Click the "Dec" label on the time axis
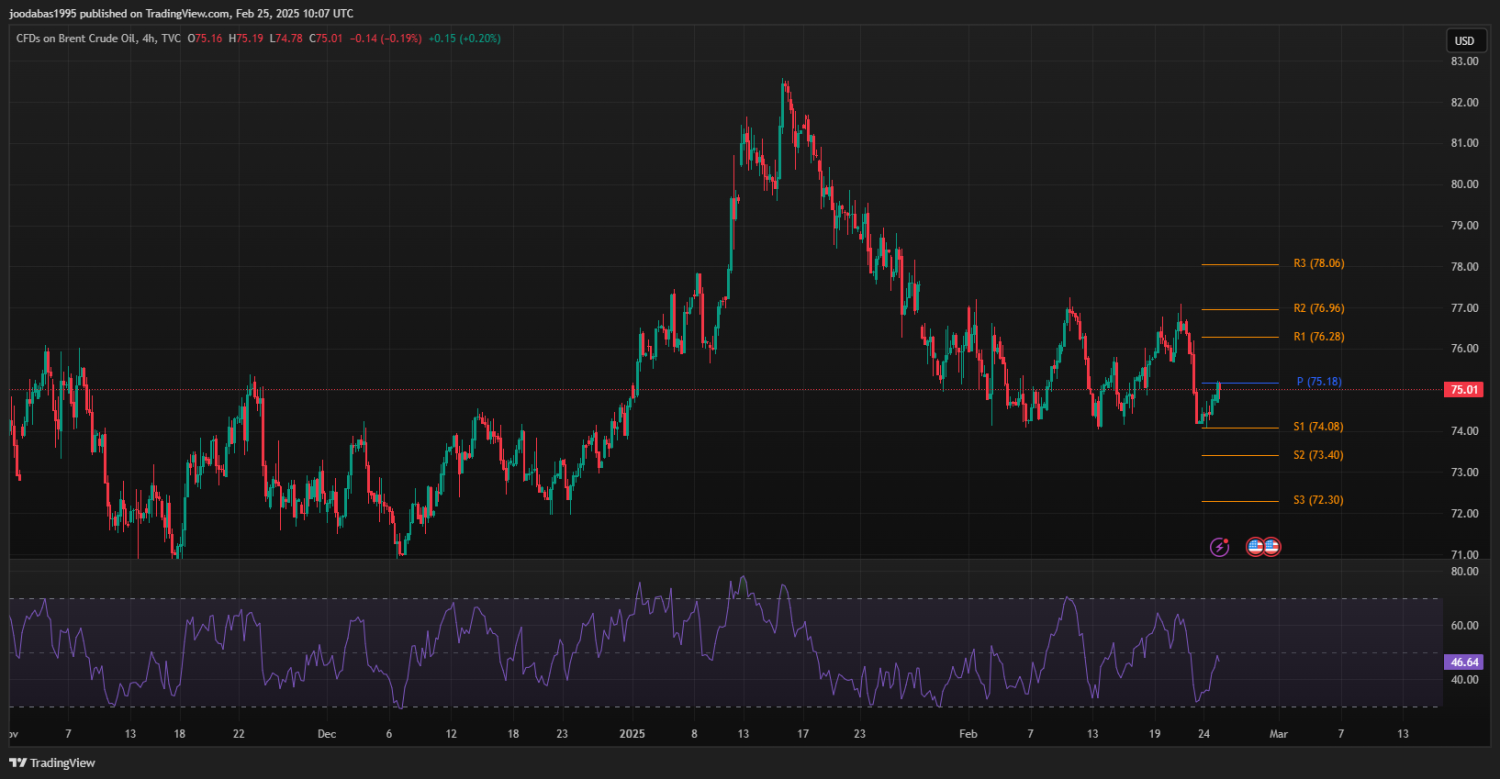The image size is (1500, 779). [325, 734]
